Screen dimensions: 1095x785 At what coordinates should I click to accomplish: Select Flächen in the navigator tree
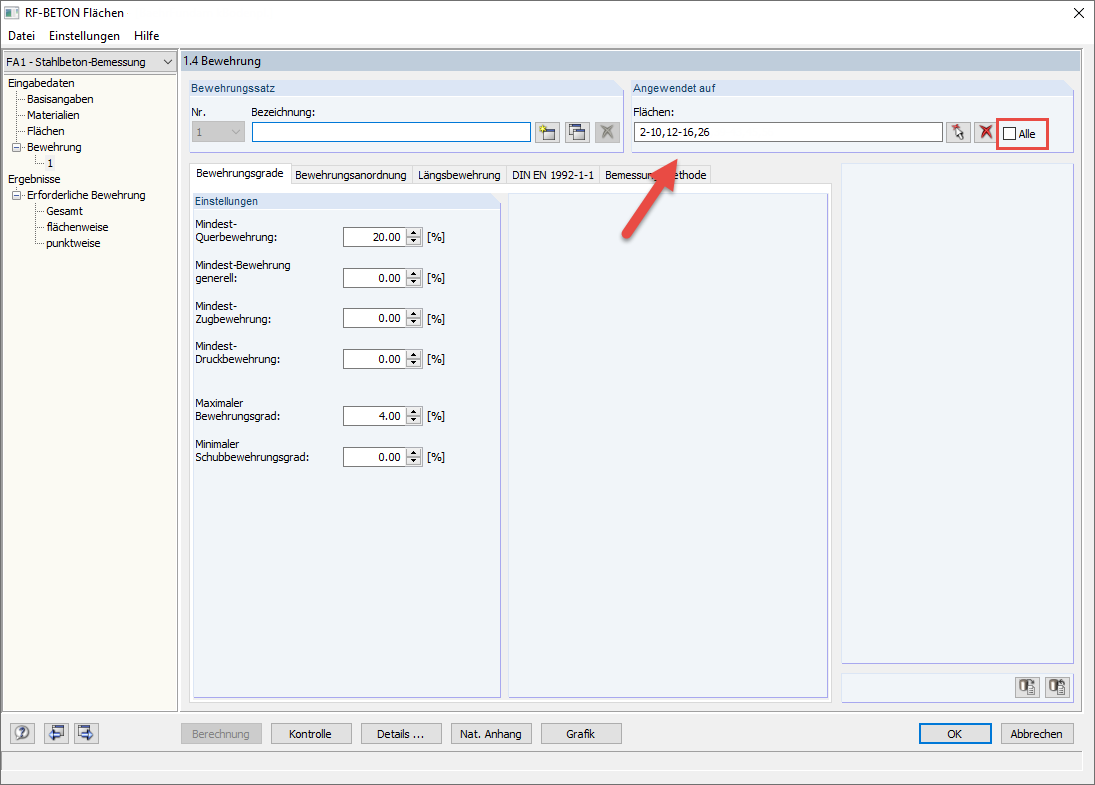point(45,131)
